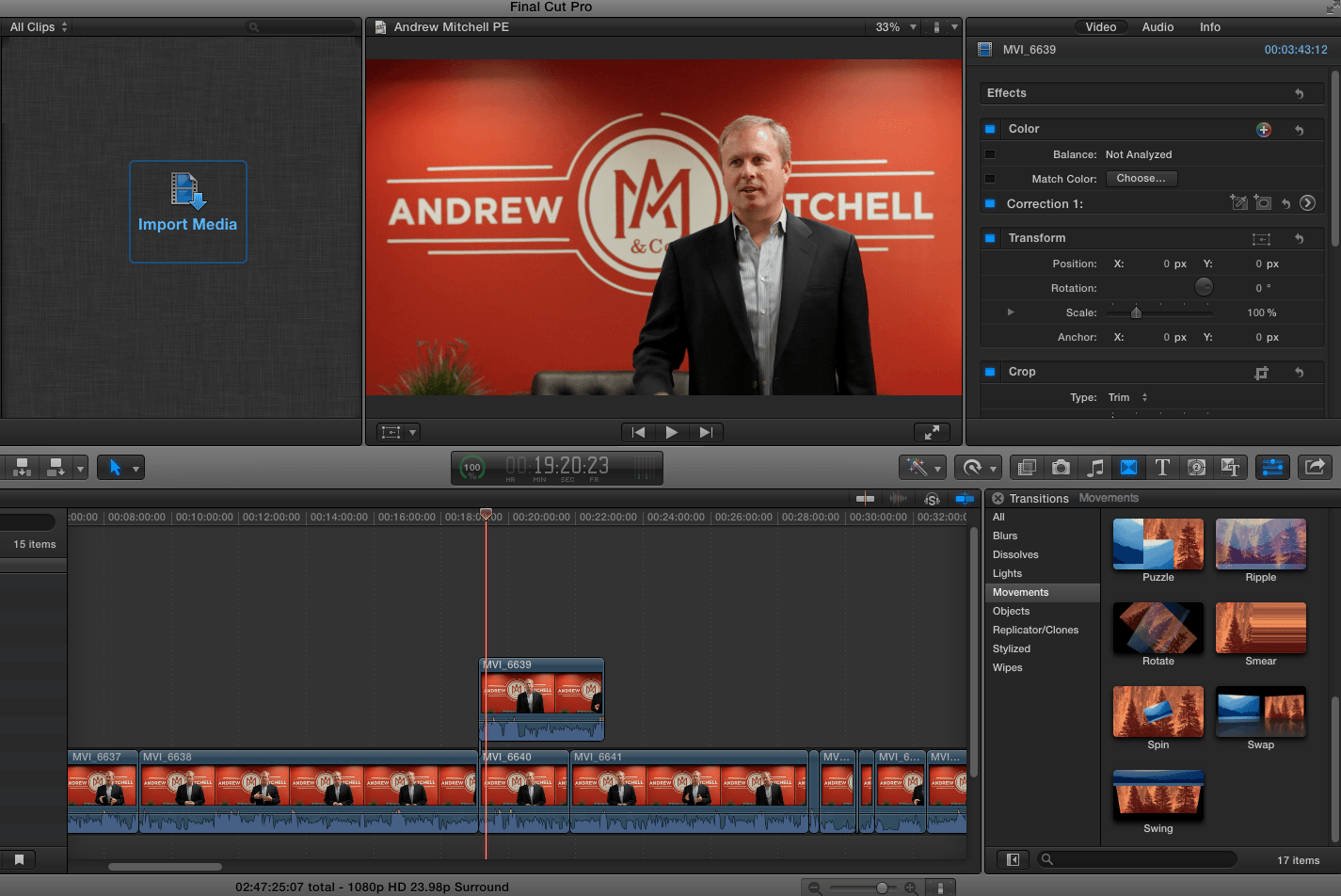Click the Scale slider handle
This screenshot has width=1341, height=896.
click(x=1136, y=312)
